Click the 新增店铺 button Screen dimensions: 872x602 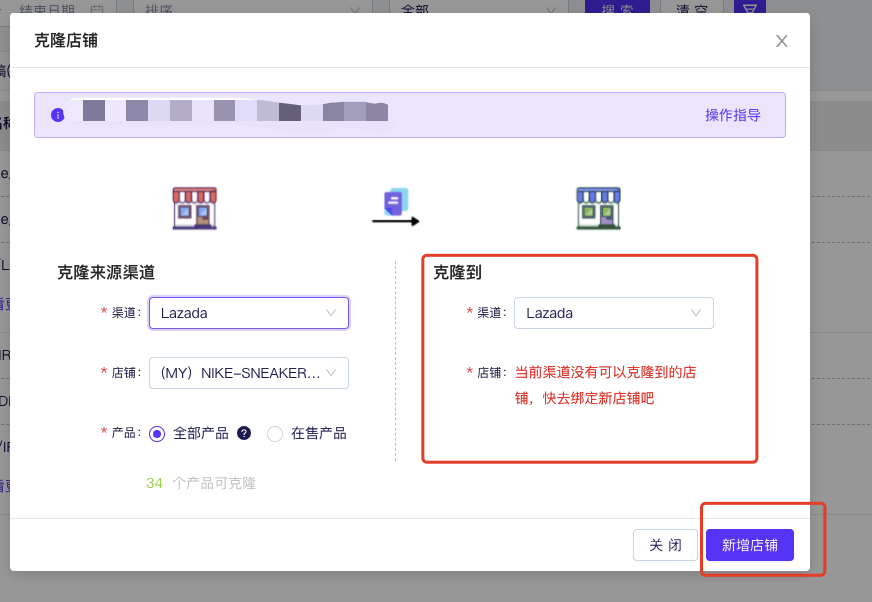pyautogui.click(x=750, y=545)
